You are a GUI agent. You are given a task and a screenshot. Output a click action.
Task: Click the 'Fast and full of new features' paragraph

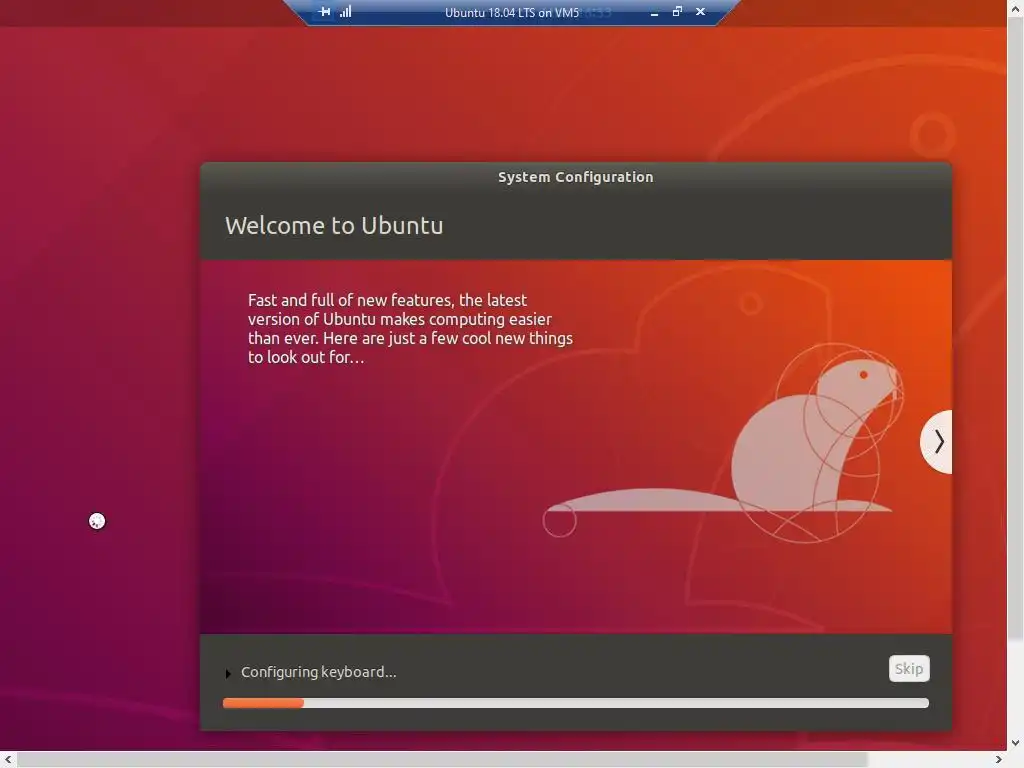pyautogui.click(x=410, y=328)
